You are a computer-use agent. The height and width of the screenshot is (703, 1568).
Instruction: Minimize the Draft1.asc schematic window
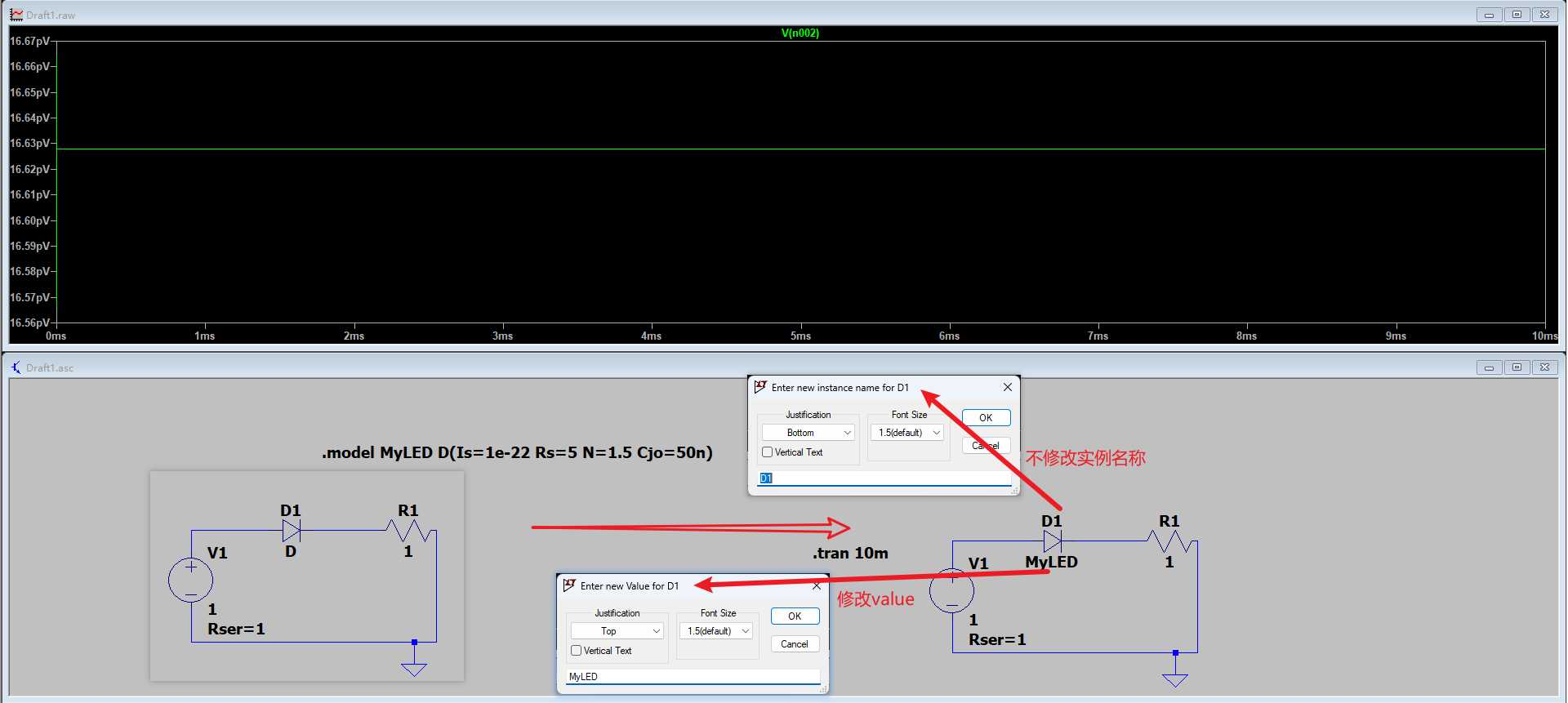[1489, 367]
